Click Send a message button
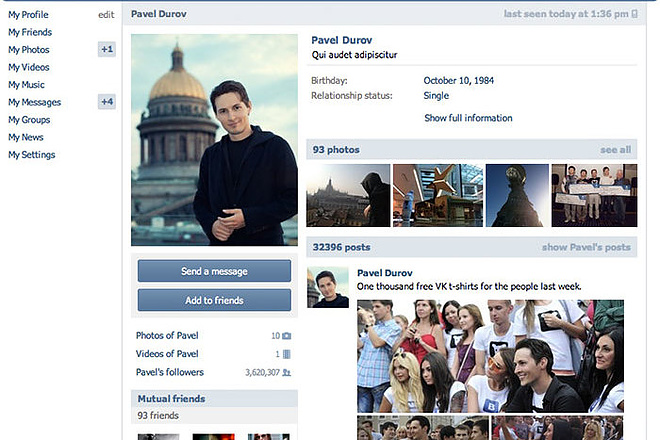This screenshot has width=660, height=440. point(214,271)
